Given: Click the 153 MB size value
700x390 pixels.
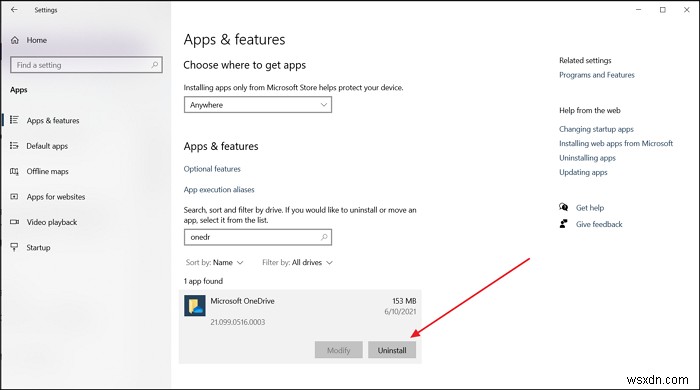Looking at the screenshot, I should (404, 301).
